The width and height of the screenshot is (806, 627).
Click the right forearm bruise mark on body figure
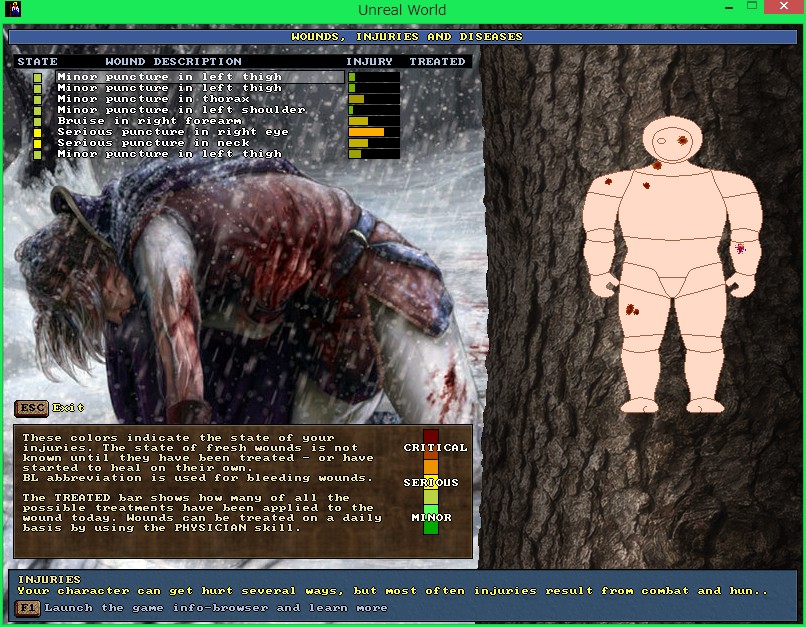pos(740,249)
